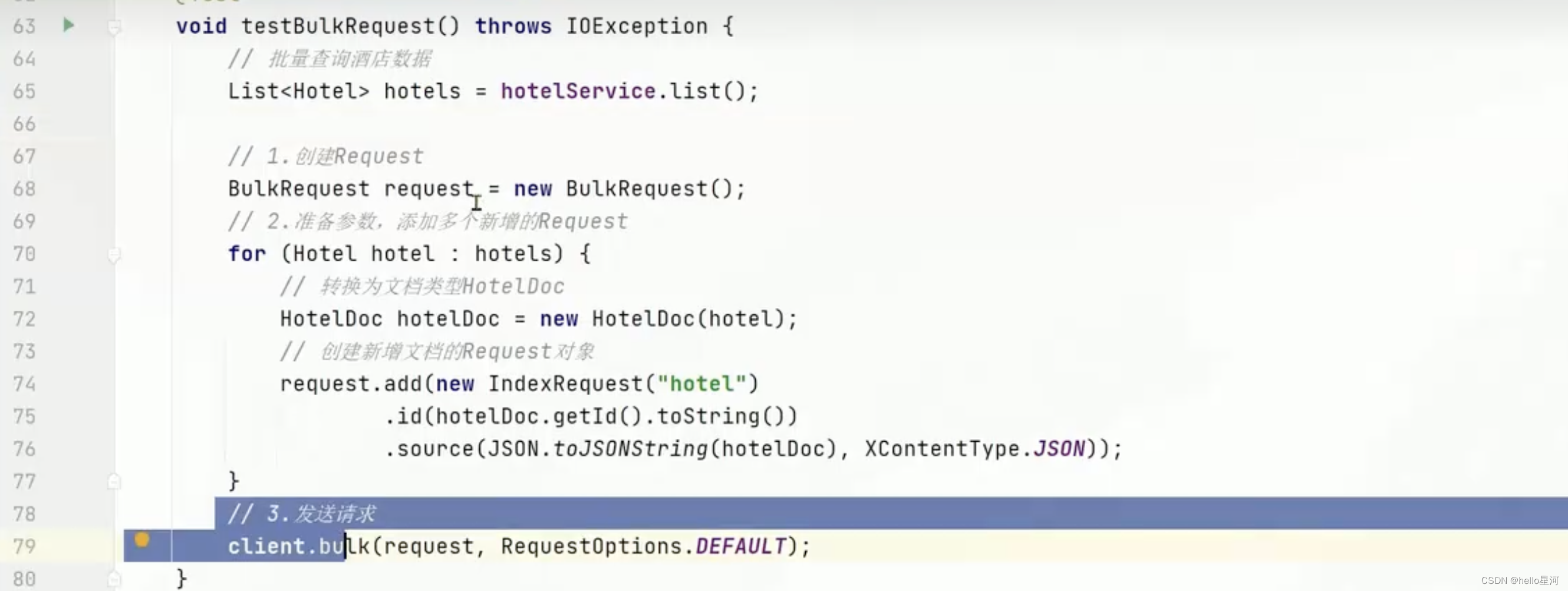Collapse the testBulkRequest method fold marker
This screenshot has width=1568, height=591.
click(114, 27)
